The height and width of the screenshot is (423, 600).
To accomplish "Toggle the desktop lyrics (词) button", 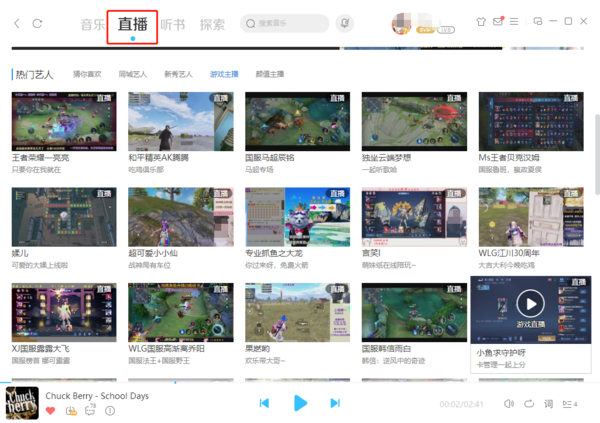I will coord(548,404).
